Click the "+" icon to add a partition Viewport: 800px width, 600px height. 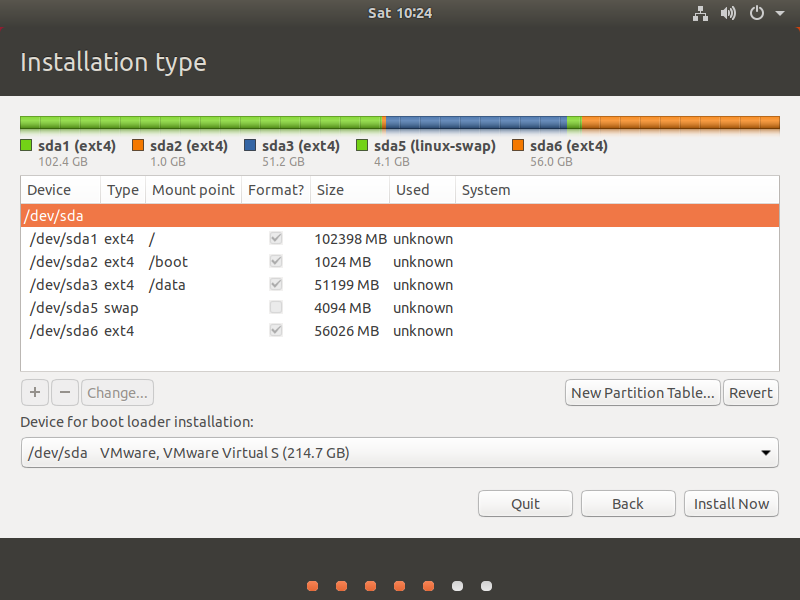(34, 392)
